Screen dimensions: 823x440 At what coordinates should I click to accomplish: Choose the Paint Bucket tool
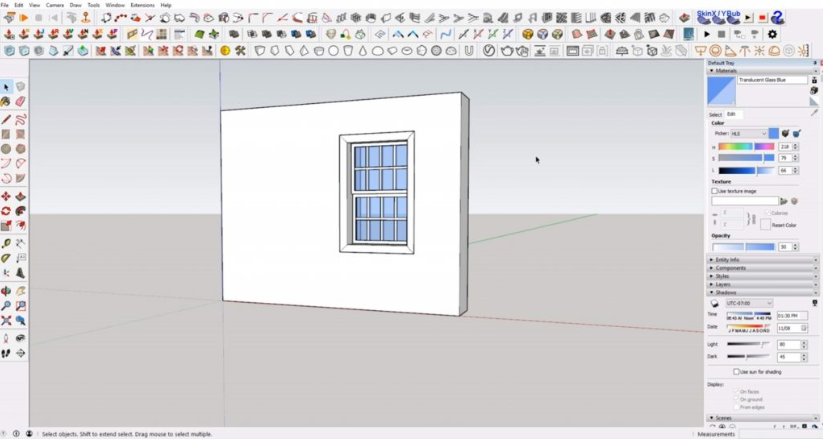pyautogui.click(x=6, y=101)
